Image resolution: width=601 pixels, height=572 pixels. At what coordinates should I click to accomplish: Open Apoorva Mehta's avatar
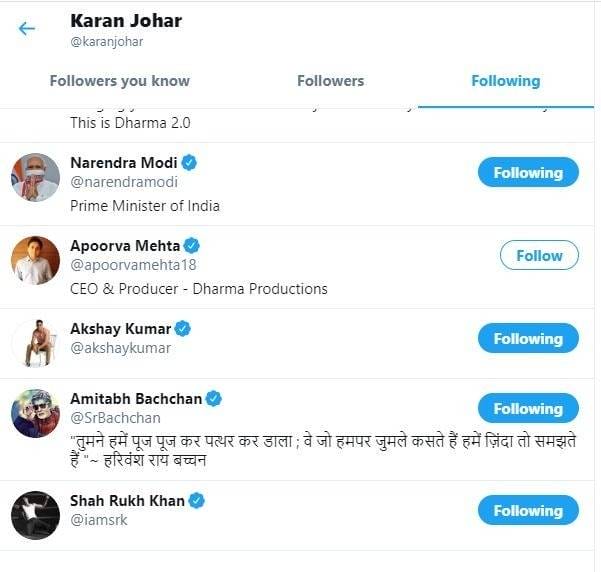click(35, 261)
